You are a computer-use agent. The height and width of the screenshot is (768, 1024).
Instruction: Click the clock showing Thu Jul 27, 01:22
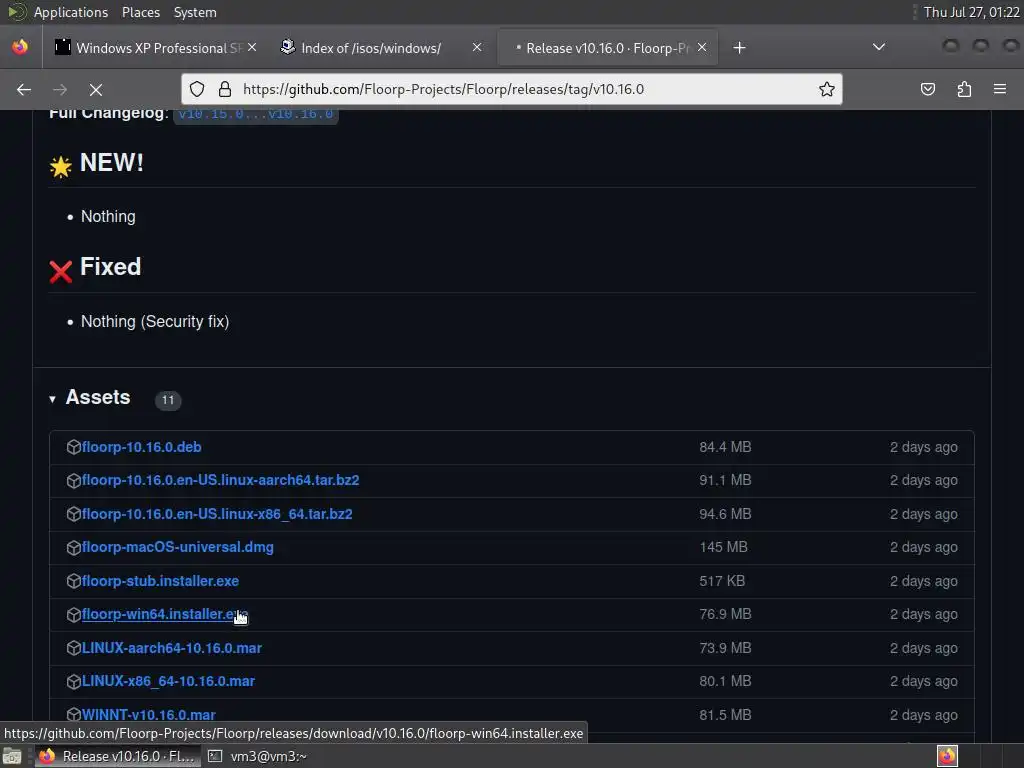(x=971, y=12)
